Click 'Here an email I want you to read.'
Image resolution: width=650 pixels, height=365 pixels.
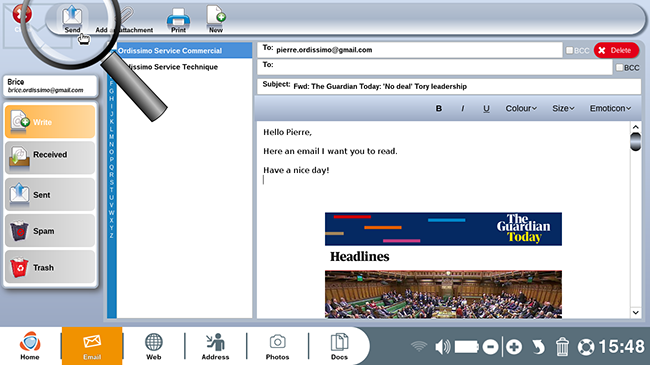click(330, 151)
